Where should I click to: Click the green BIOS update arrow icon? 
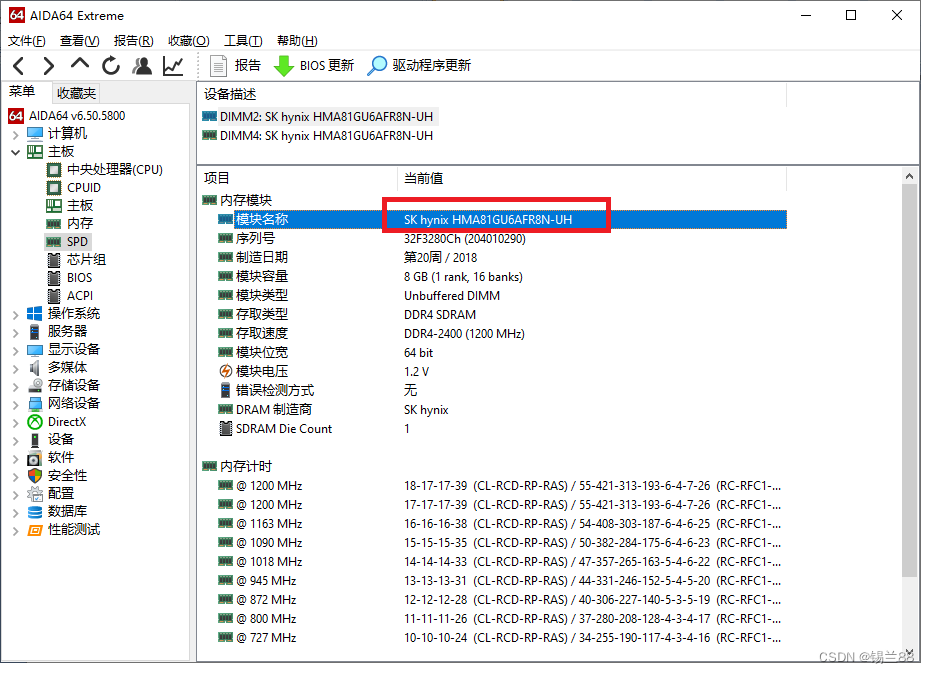(284, 65)
